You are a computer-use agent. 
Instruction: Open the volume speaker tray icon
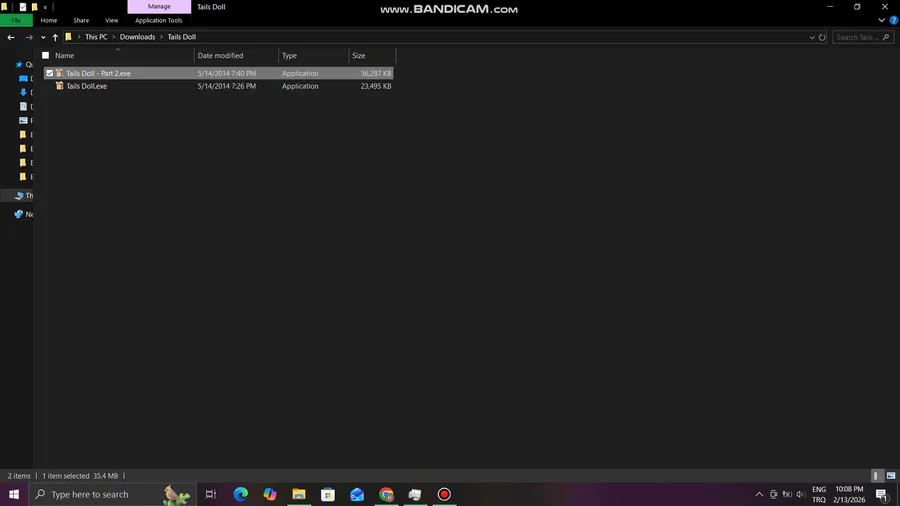(x=801, y=494)
